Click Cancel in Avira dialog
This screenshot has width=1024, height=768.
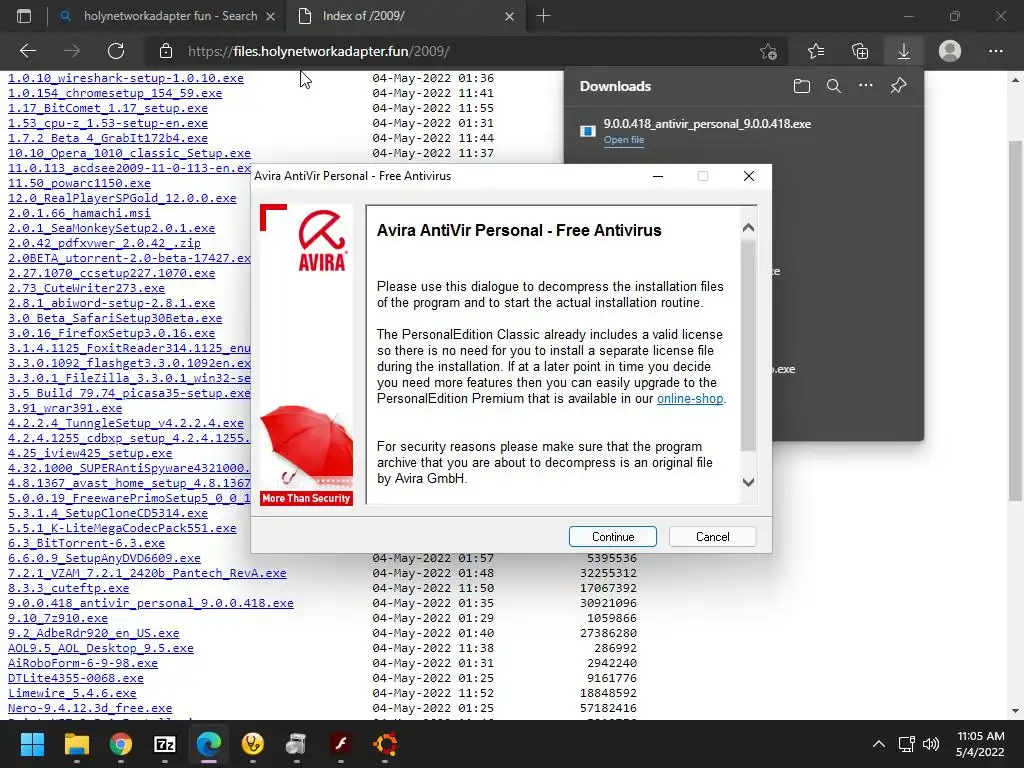[x=712, y=537]
